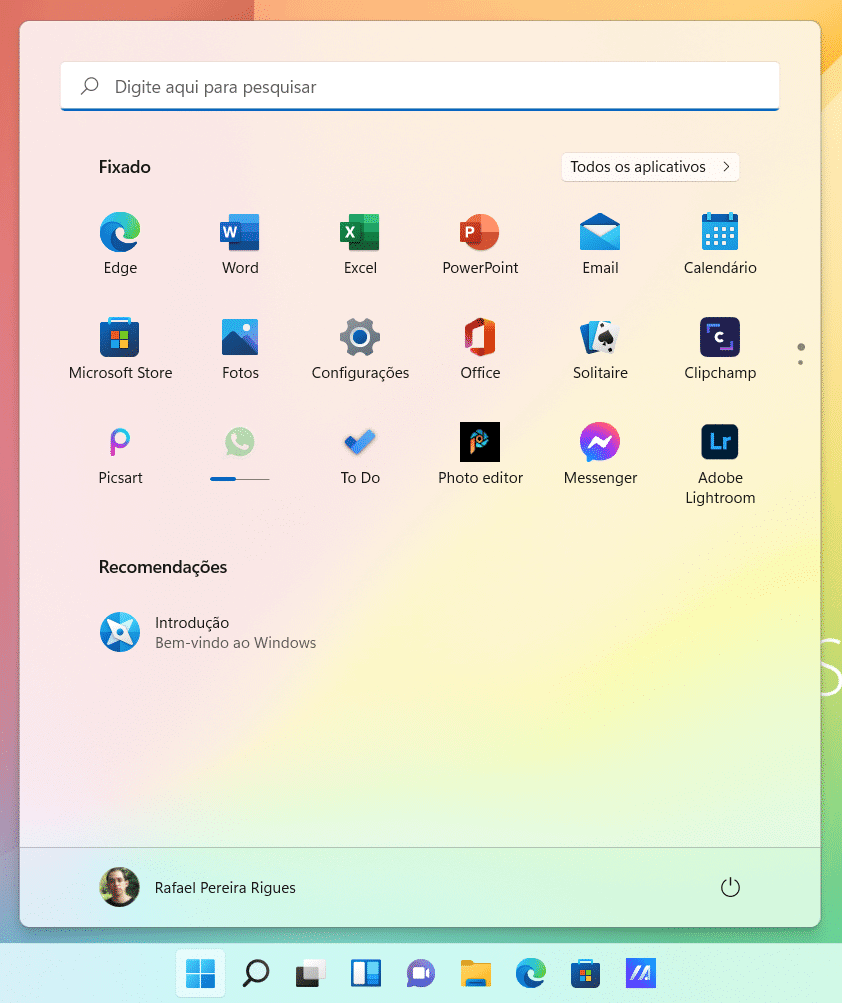Click the WhatsApp icon being installed
Image resolution: width=842 pixels, height=1003 pixels.
click(x=240, y=442)
